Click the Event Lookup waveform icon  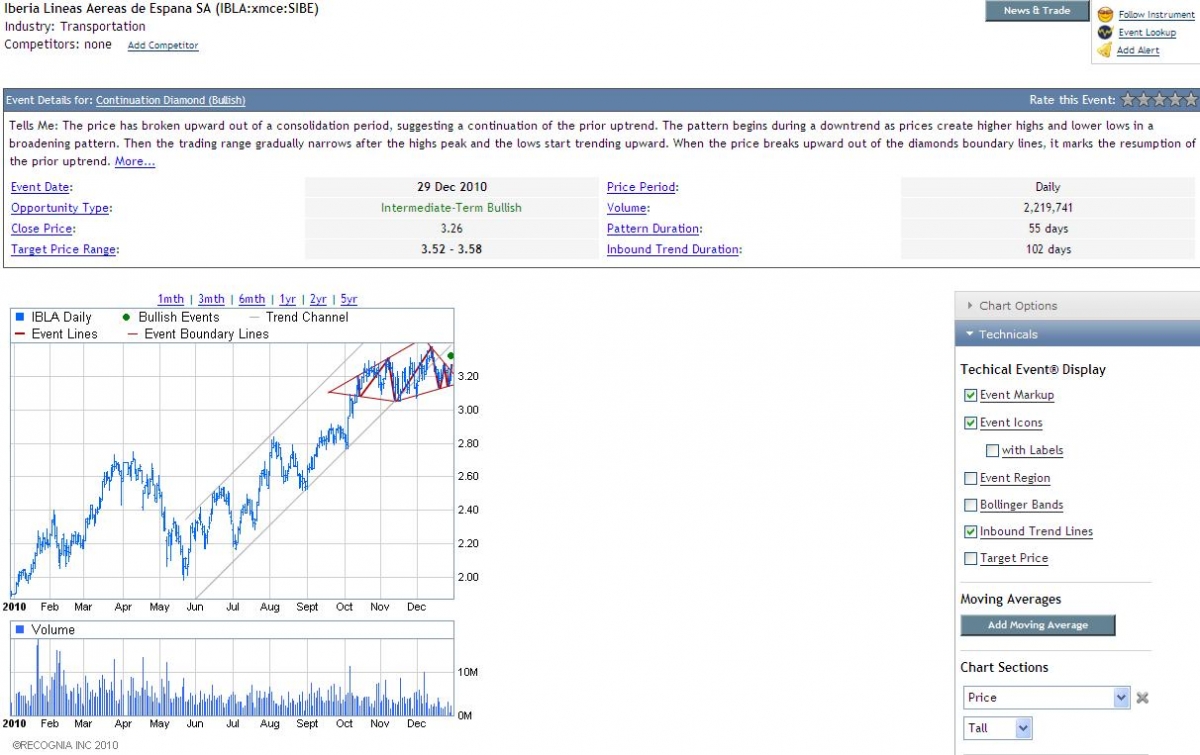1105,32
